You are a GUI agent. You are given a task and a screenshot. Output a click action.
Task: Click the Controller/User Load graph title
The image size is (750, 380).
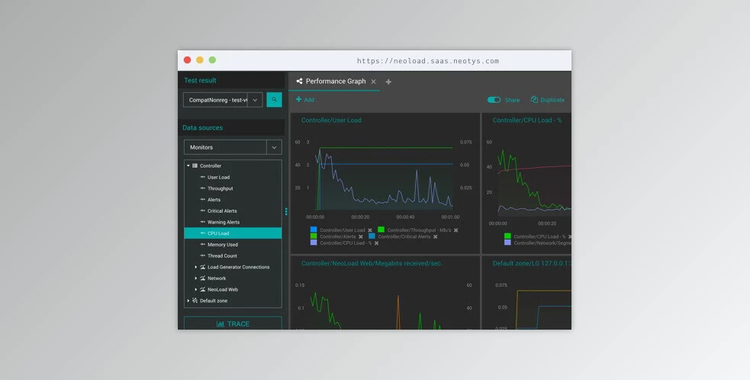(x=331, y=120)
